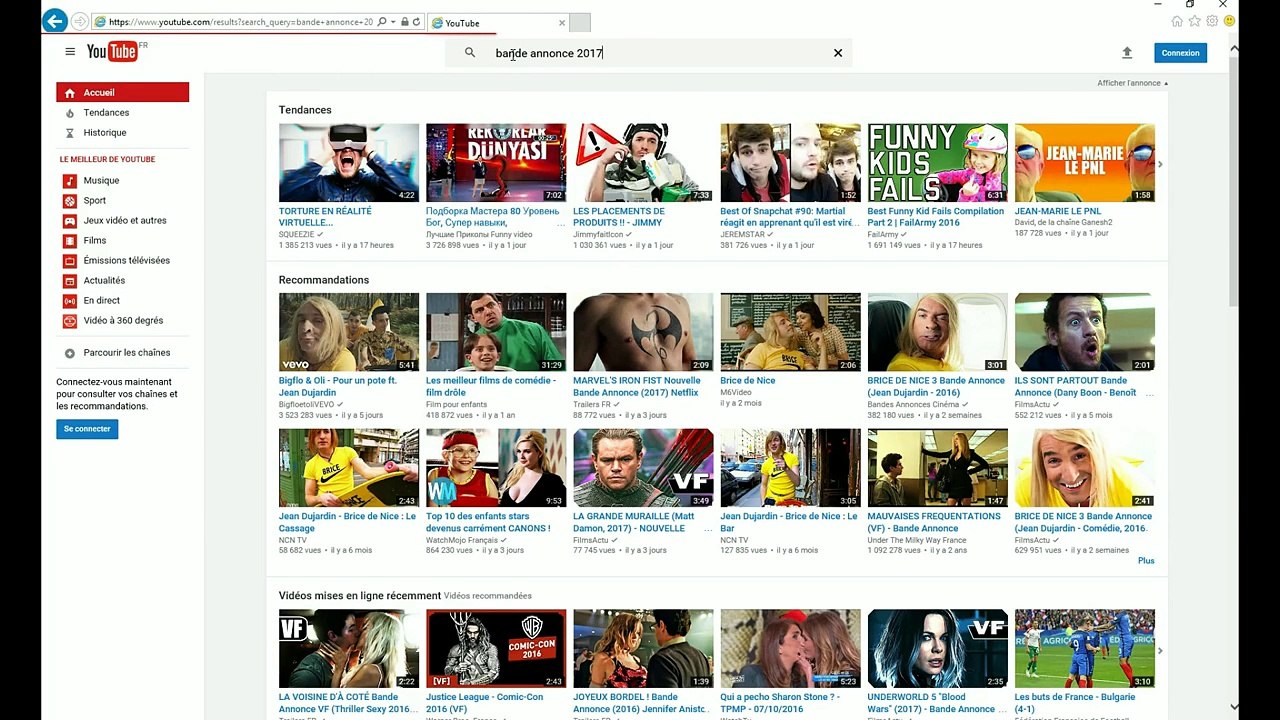
Task: Open 'LA GRANDE MURAILLE' video thumbnail
Action: [x=643, y=468]
